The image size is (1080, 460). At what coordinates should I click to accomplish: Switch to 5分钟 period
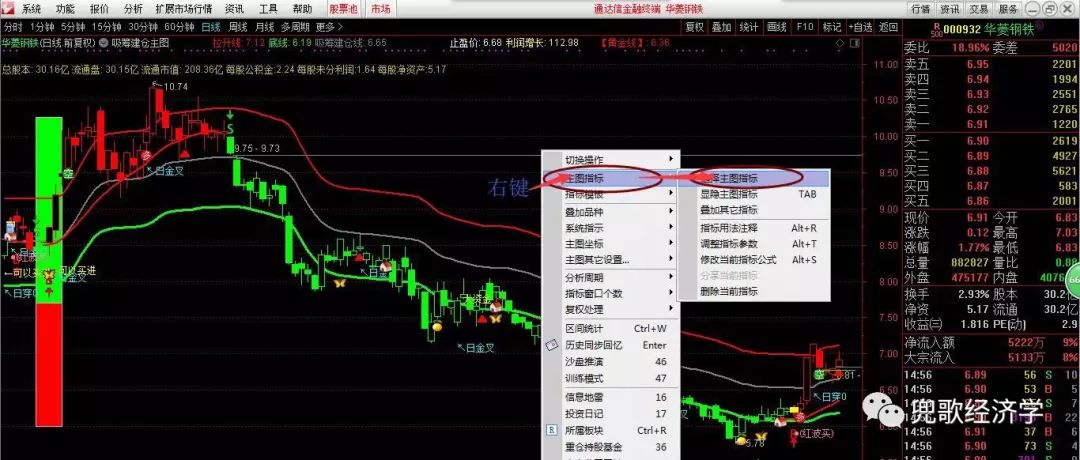pyautogui.click(x=72, y=27)
